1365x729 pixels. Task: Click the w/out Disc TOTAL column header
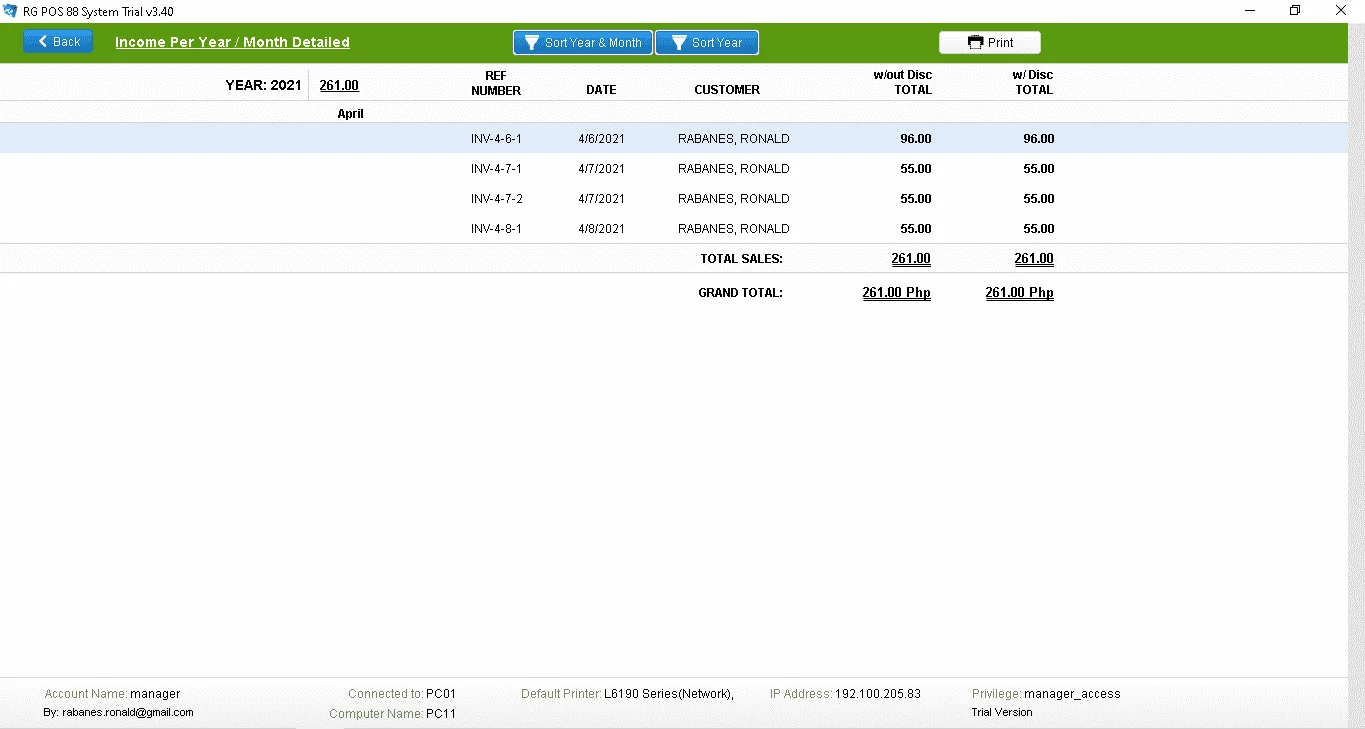(903, 82)
